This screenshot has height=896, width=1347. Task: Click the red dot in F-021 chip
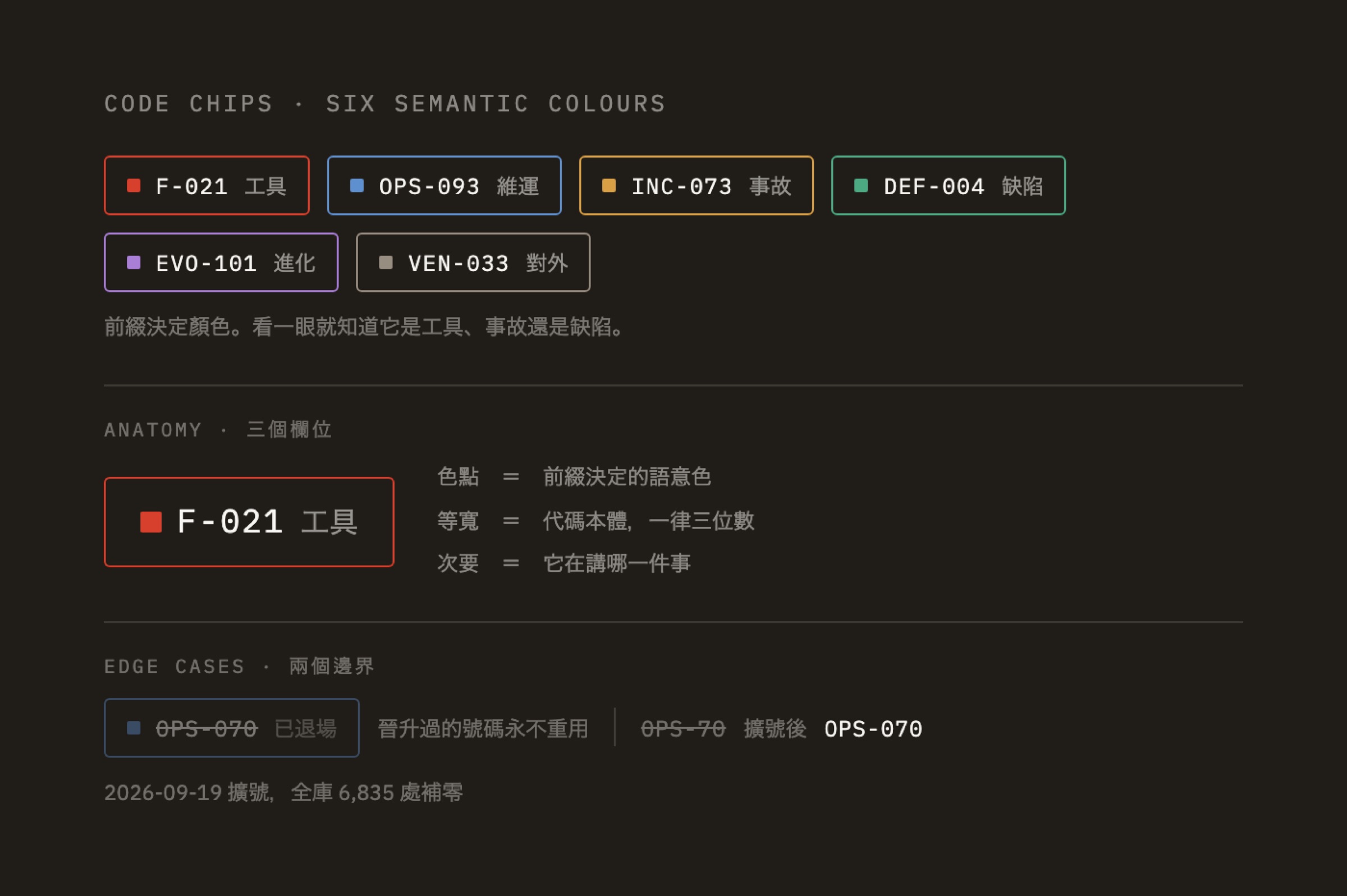133,186
